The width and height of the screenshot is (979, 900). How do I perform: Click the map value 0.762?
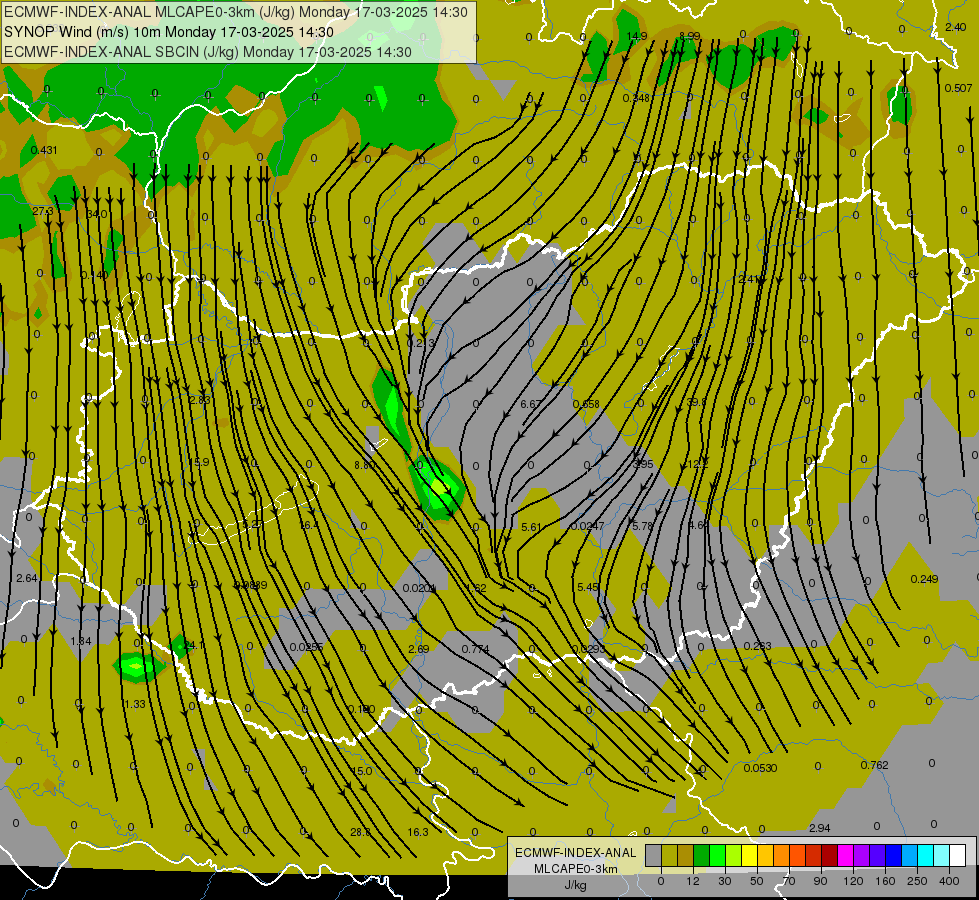(x=874, y=765)
